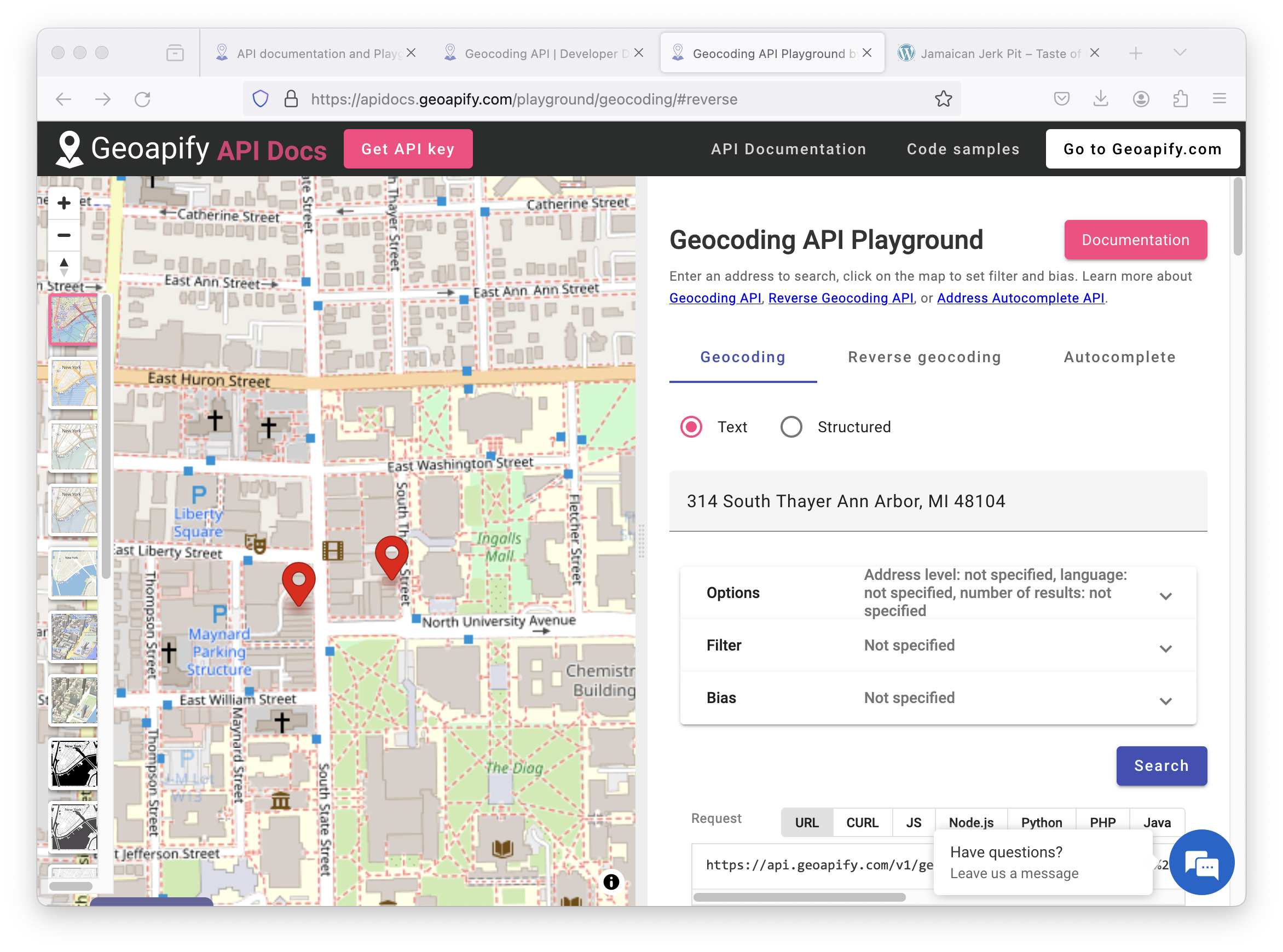Click the red marker near Maynard Parking
The width and height of the screenshot is (1283, 952).
pos(298,584)
